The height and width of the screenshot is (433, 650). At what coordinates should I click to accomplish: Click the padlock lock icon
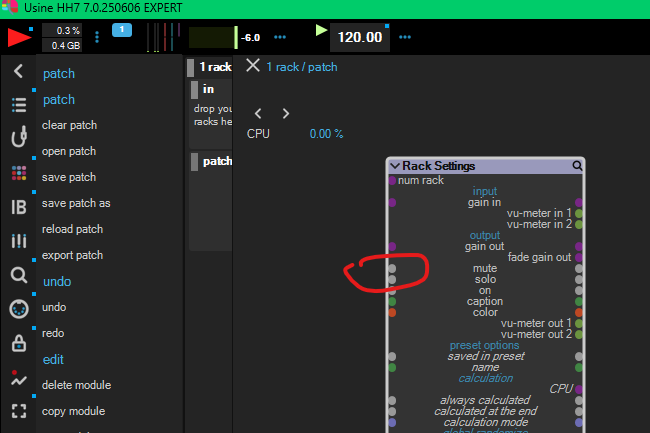[x=18, y=343]
